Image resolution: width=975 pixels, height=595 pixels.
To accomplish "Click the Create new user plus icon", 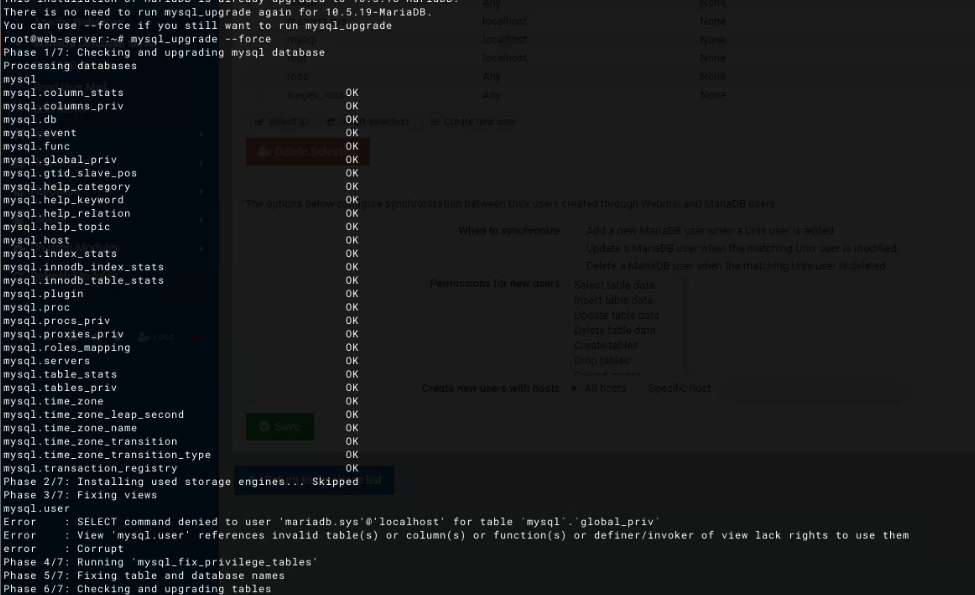I will coord(435,122).
